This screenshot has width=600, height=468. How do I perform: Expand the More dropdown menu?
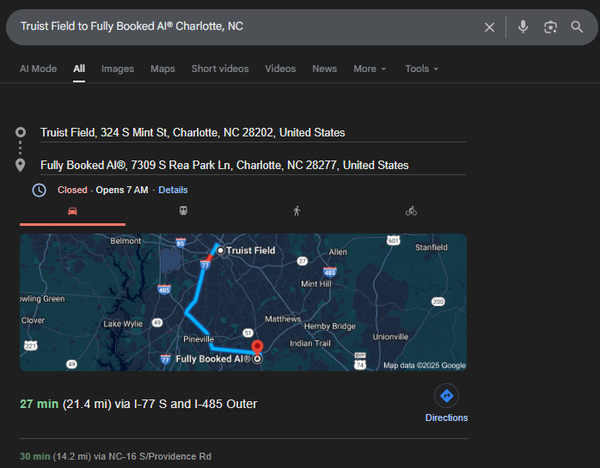(370, 69)
